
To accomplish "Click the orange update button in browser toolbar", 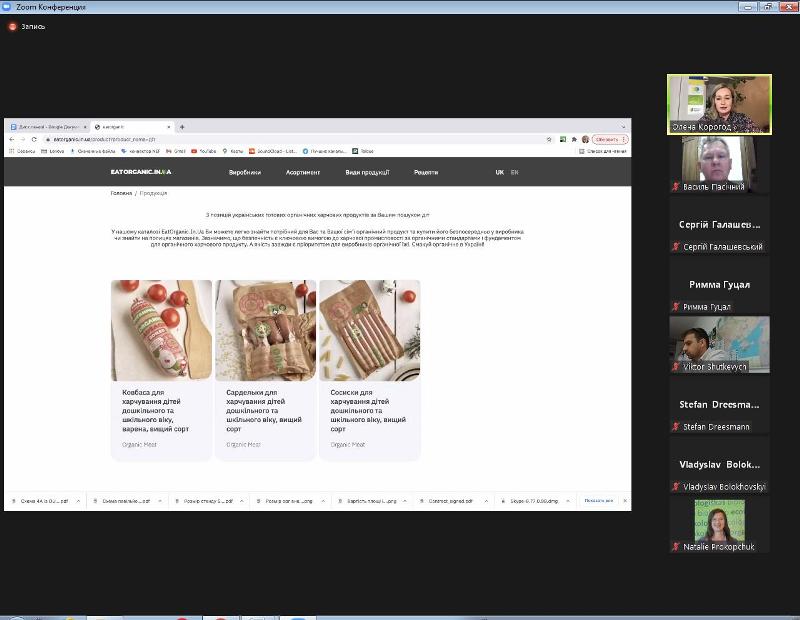I will coord(609,139).
